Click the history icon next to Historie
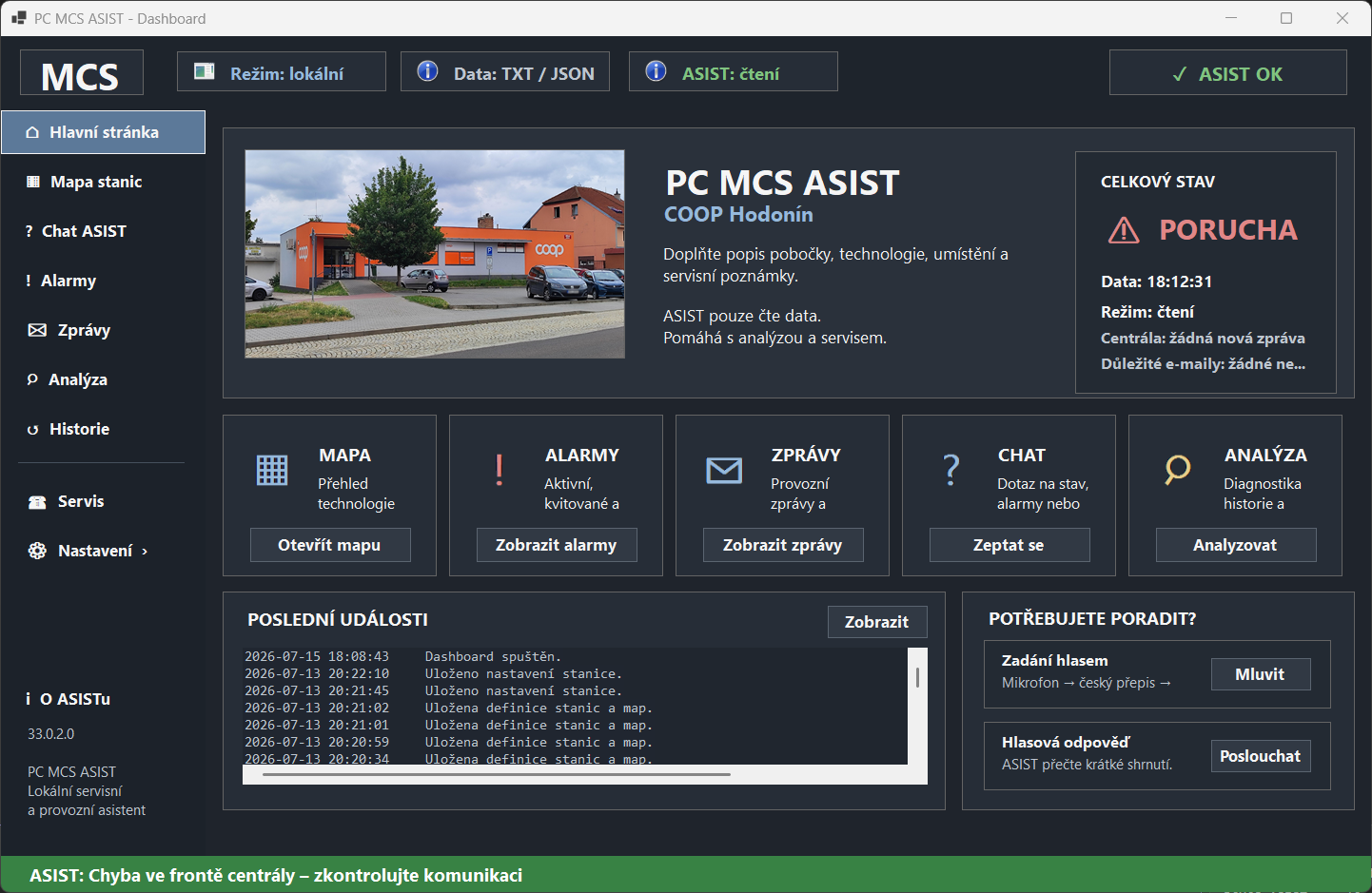 click(x=32, y=430)
